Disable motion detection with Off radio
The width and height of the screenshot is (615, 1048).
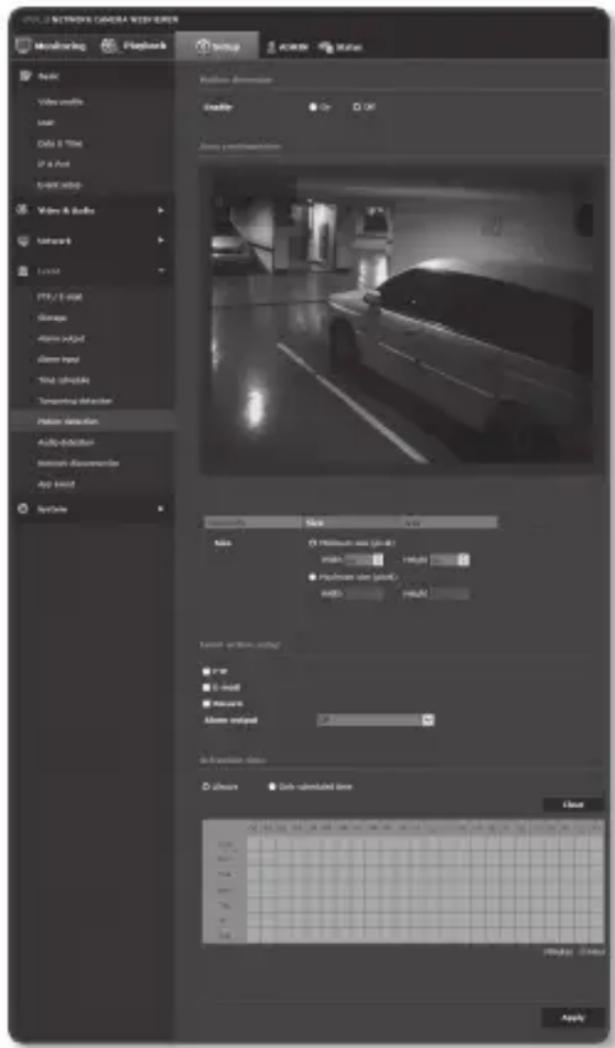357,107
